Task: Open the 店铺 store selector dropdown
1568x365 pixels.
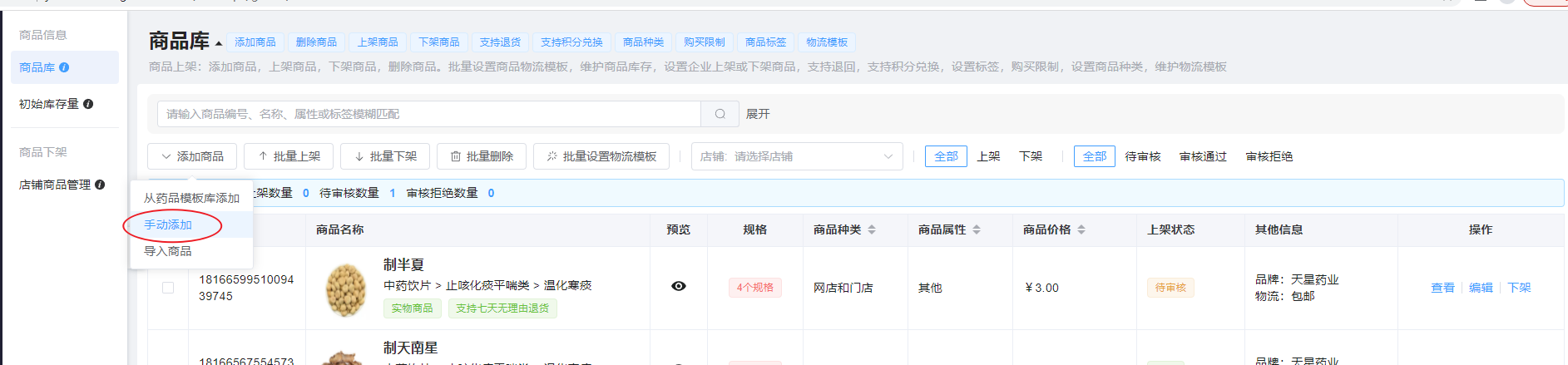Action: [x=797, y=156]
